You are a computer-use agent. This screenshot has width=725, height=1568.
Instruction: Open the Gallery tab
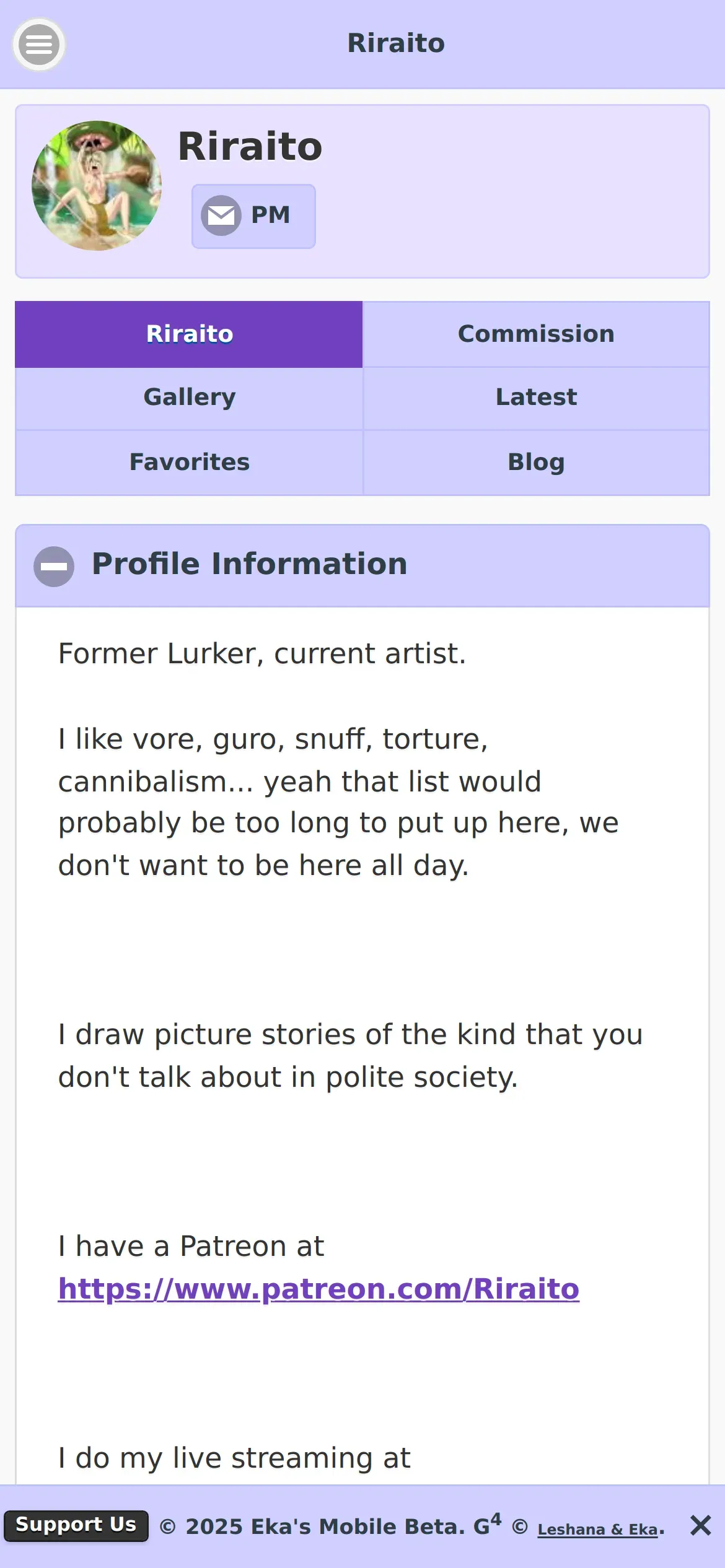(x=189, y=398)
